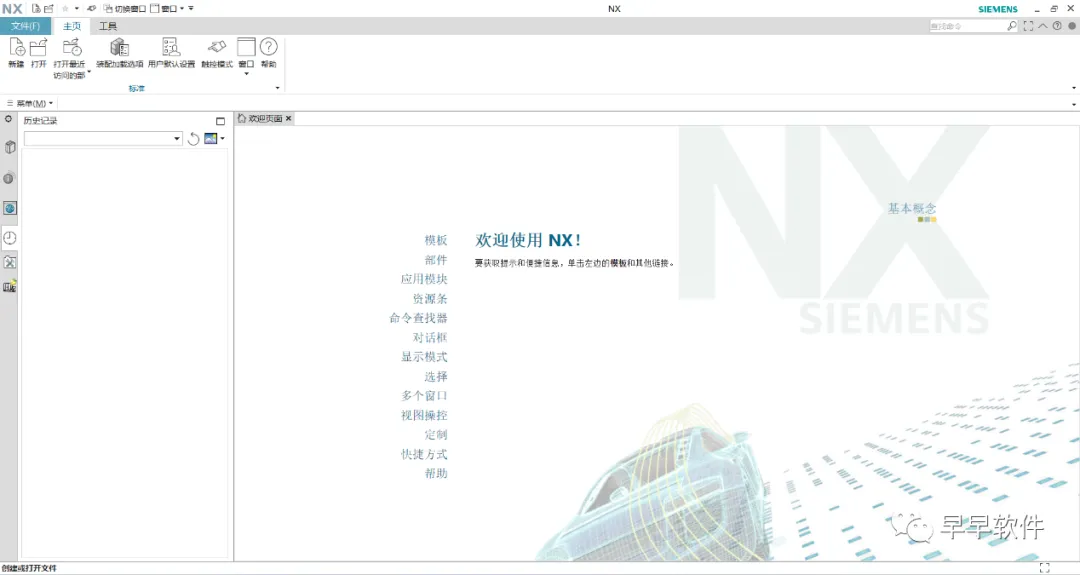This screenshot has width=1080, height=575.
Task: Open the 窗口 dropdown in quick-access bar
Action: click(167, 9)
